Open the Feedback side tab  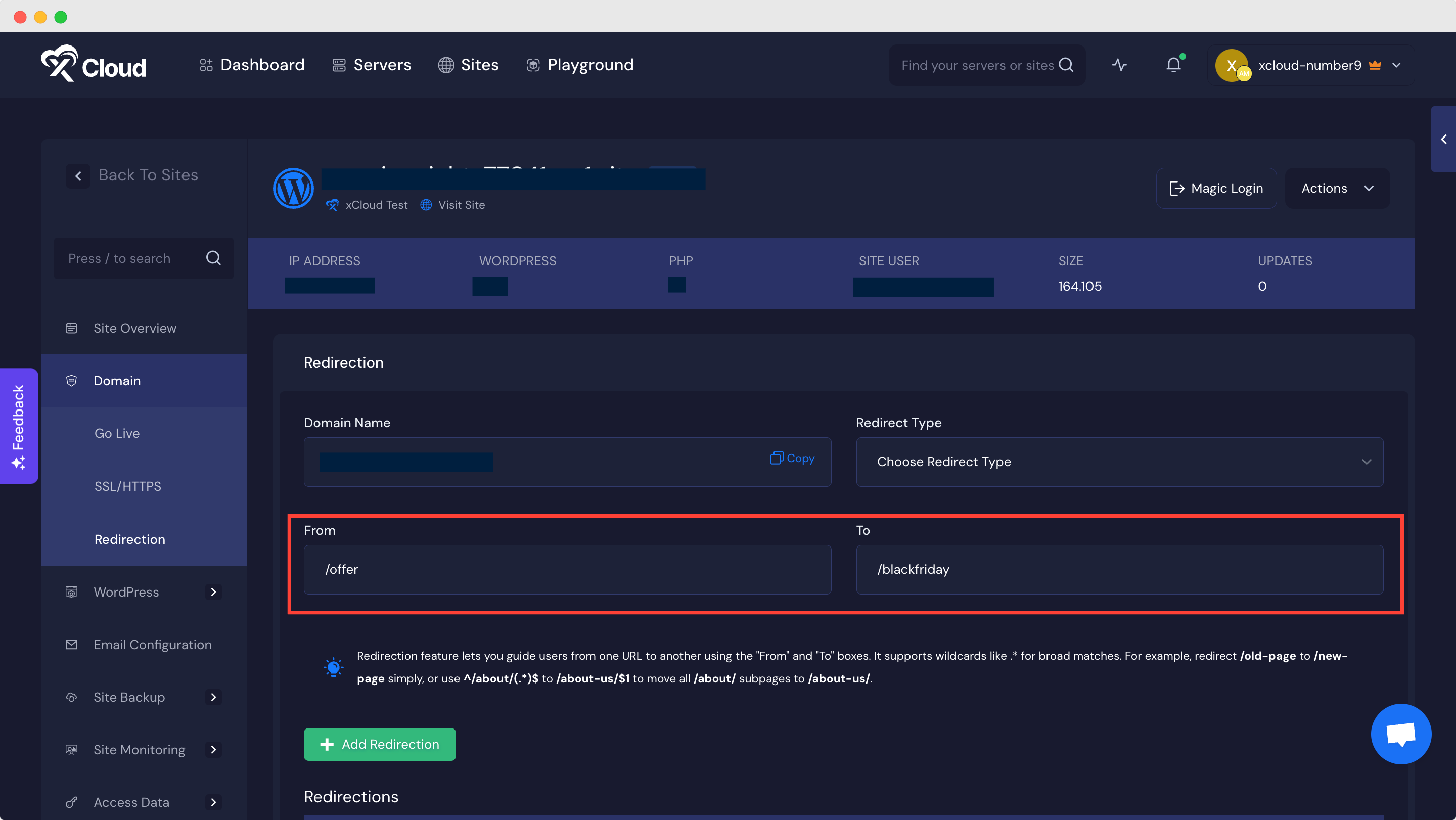point(19,426)
